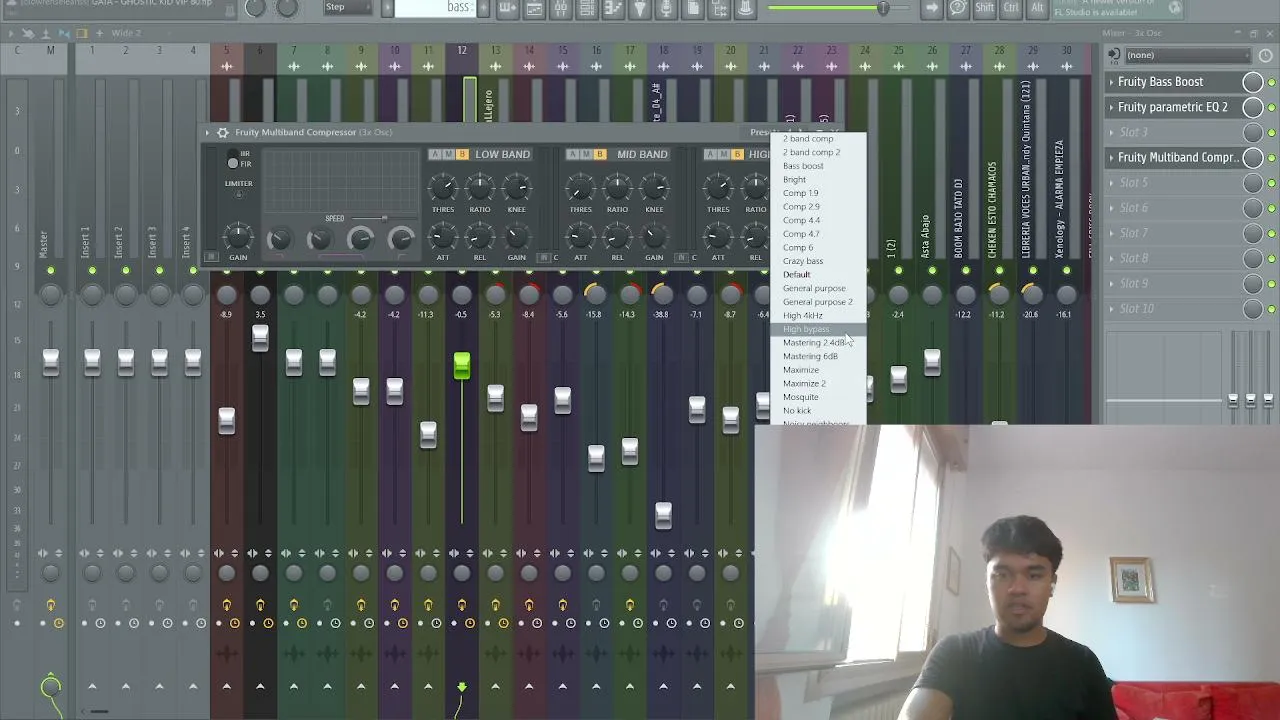The height and width of the screenshot is (720, 1280).
Task: Click the MID BAND KNEE knob
Action: coord(655,187)
